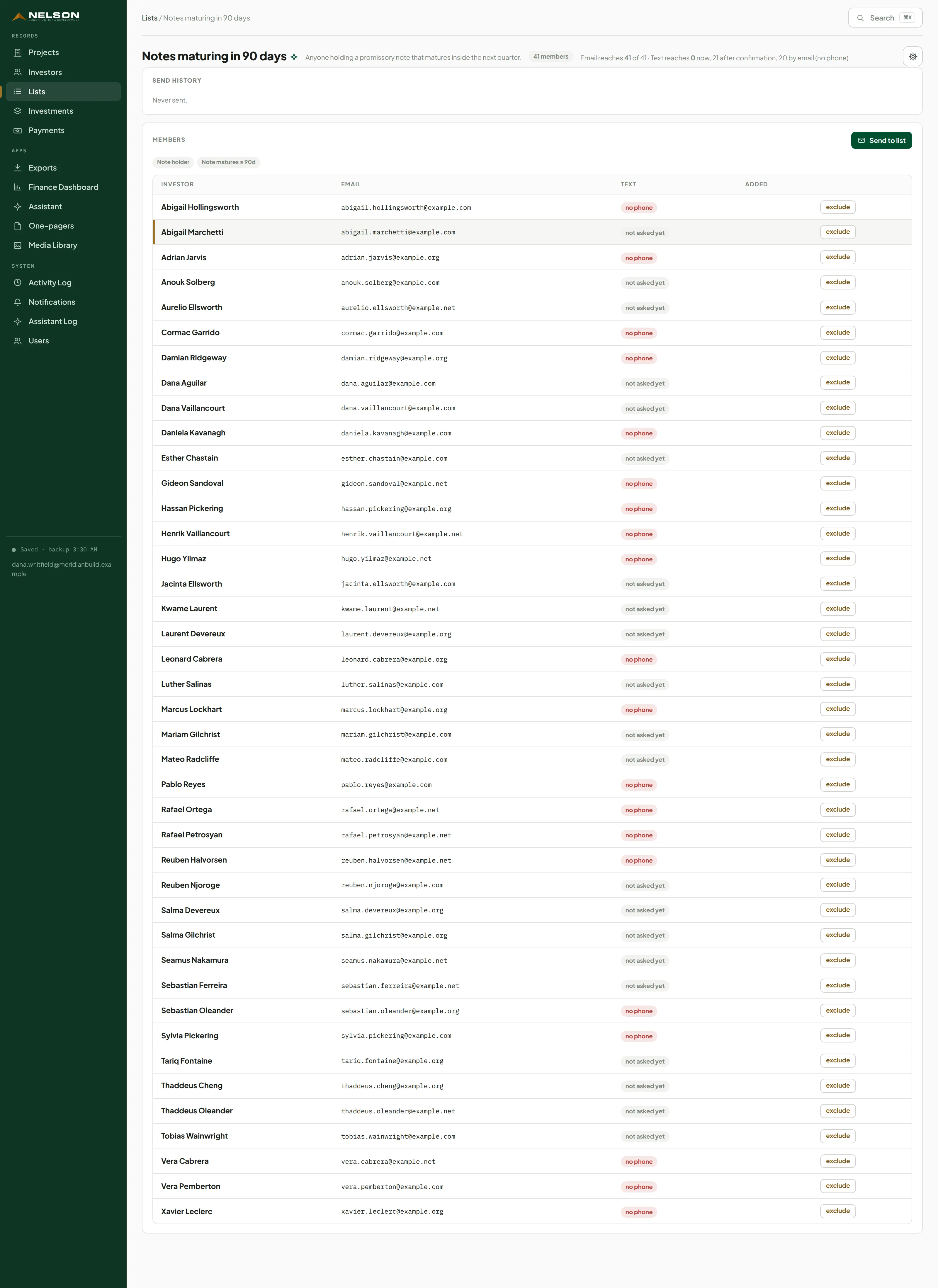938x1288 pixels.
Task: Click the Nelson logo in the sidebar
Action: point(45,16)
